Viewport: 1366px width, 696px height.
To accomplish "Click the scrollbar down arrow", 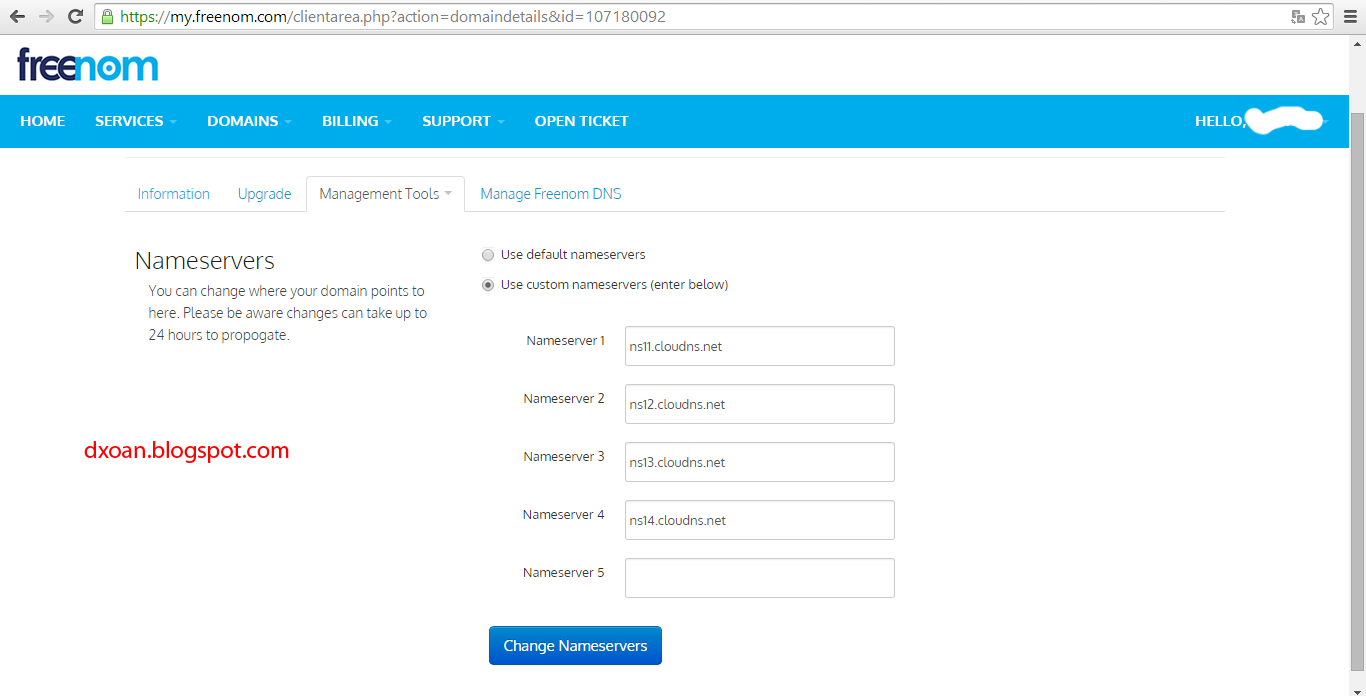I will (1357, 687).
